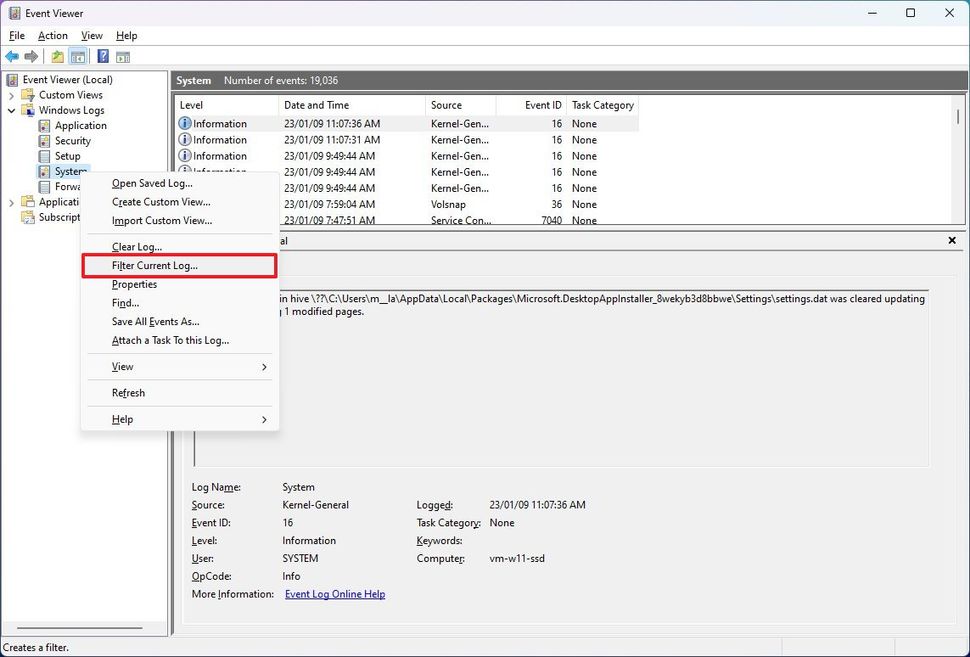Open Help using the blue question mark icon

click(x=102, y=56)
